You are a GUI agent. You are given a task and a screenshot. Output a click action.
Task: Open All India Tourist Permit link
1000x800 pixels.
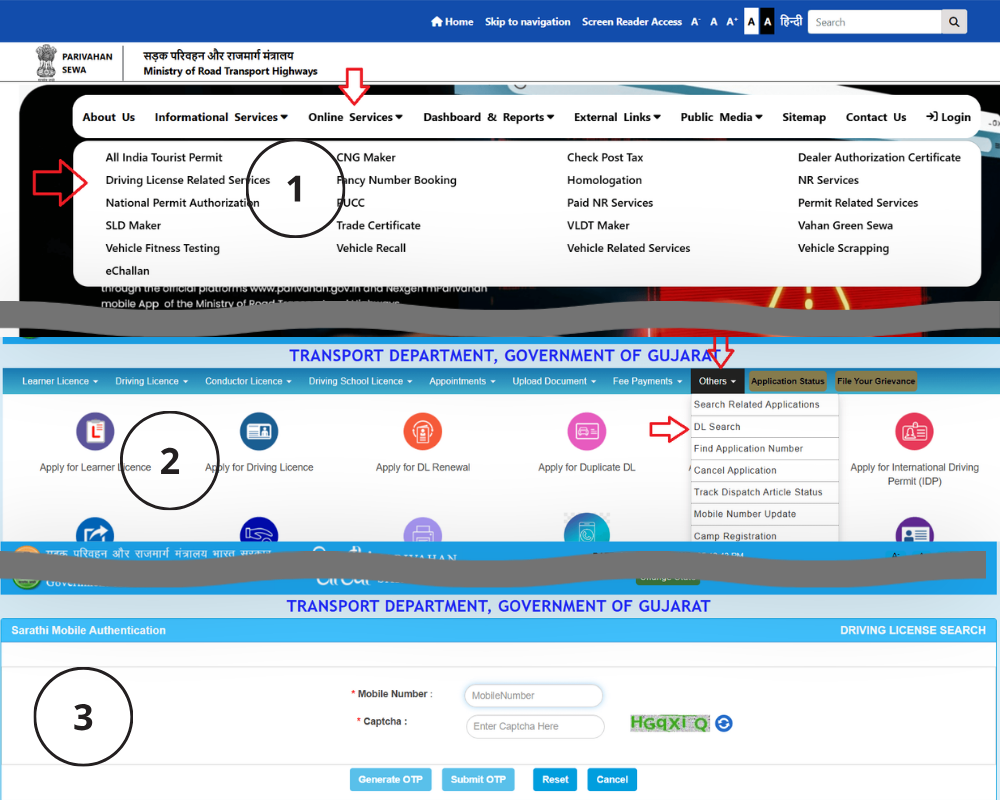coord(164,157)
